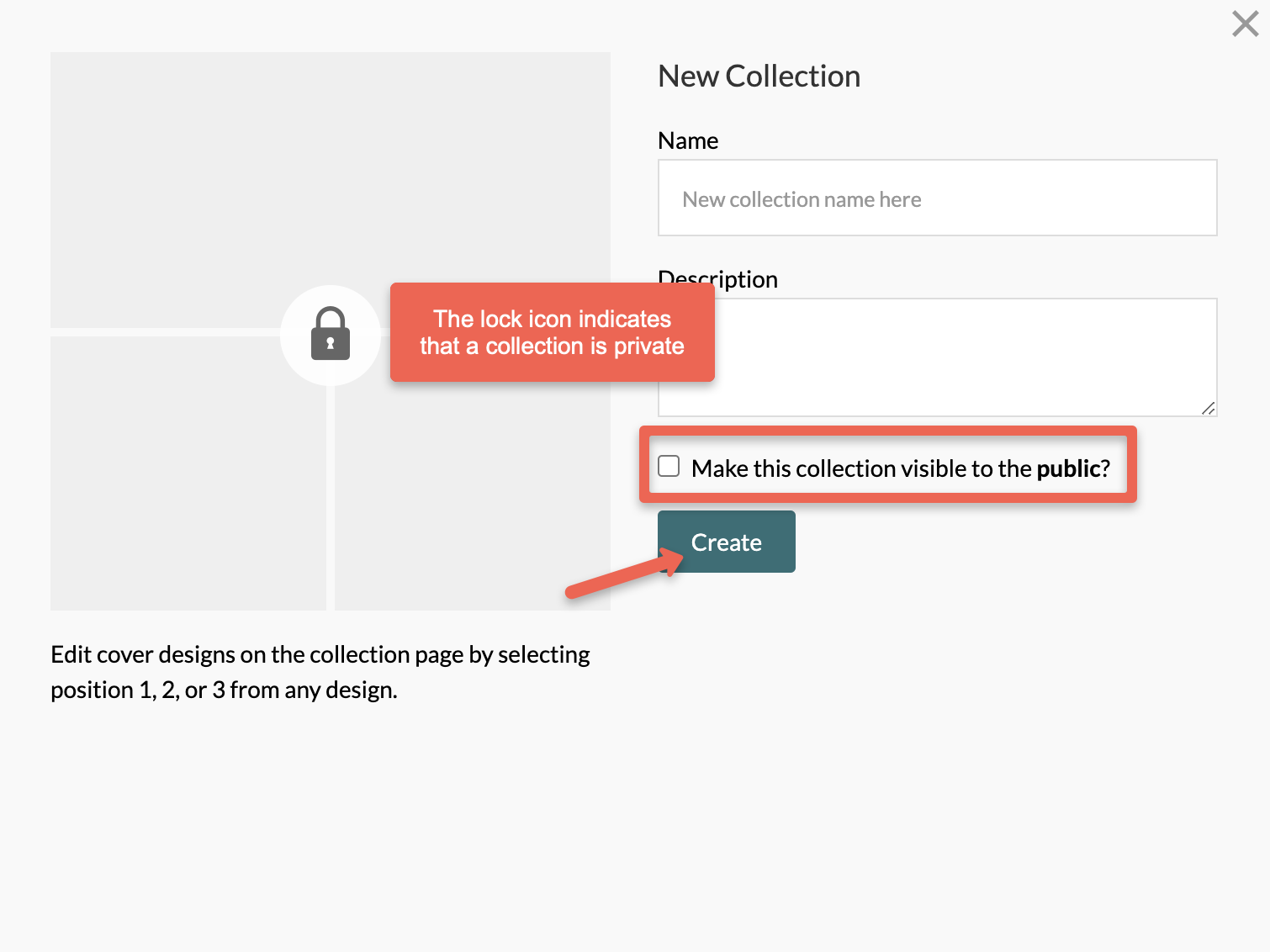Click the close X icon
This screenshot has width=1270, height=952.
(x=1244, y=24)
